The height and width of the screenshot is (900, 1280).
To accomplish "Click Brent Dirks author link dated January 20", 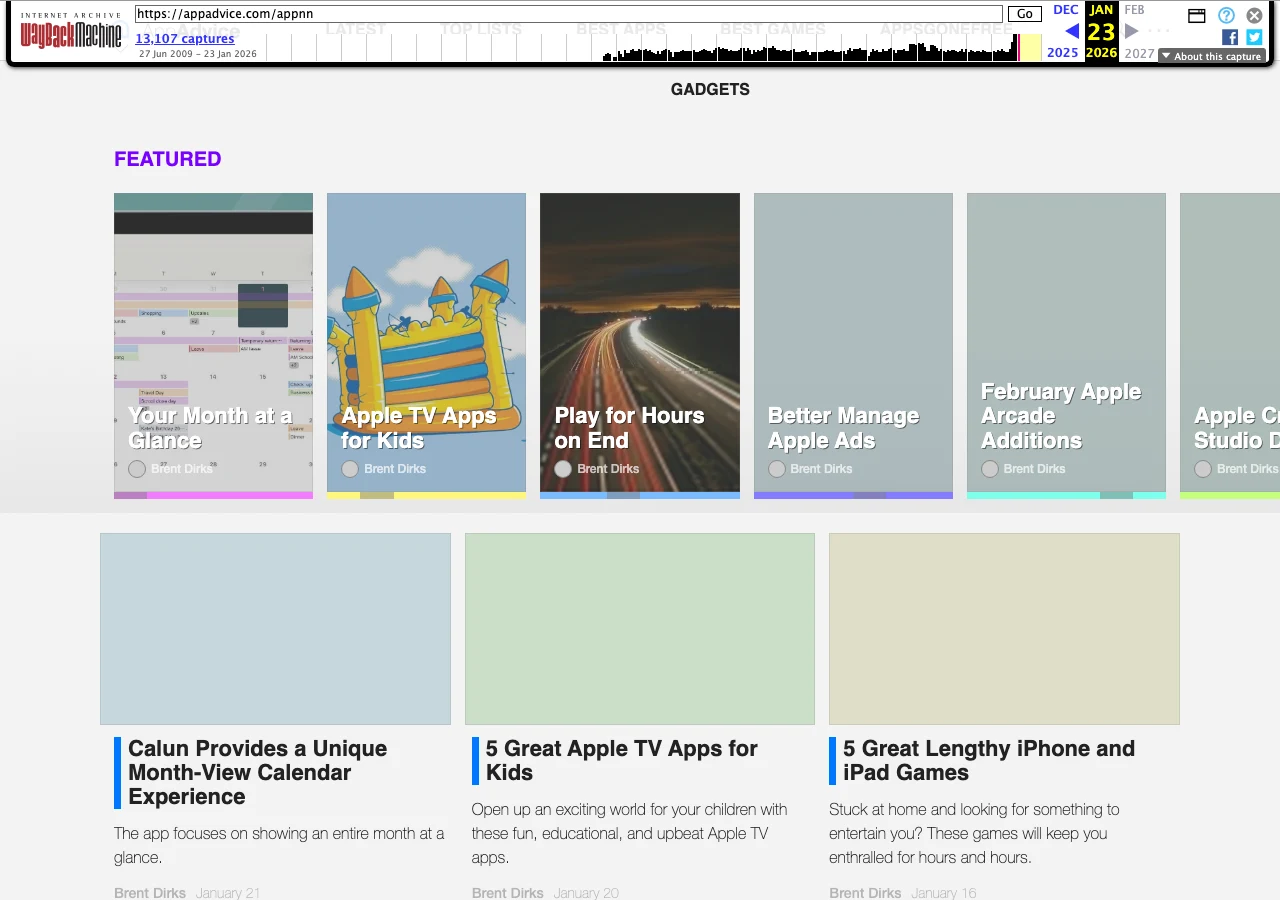I will pyautogui.click(x=508, y=893).
